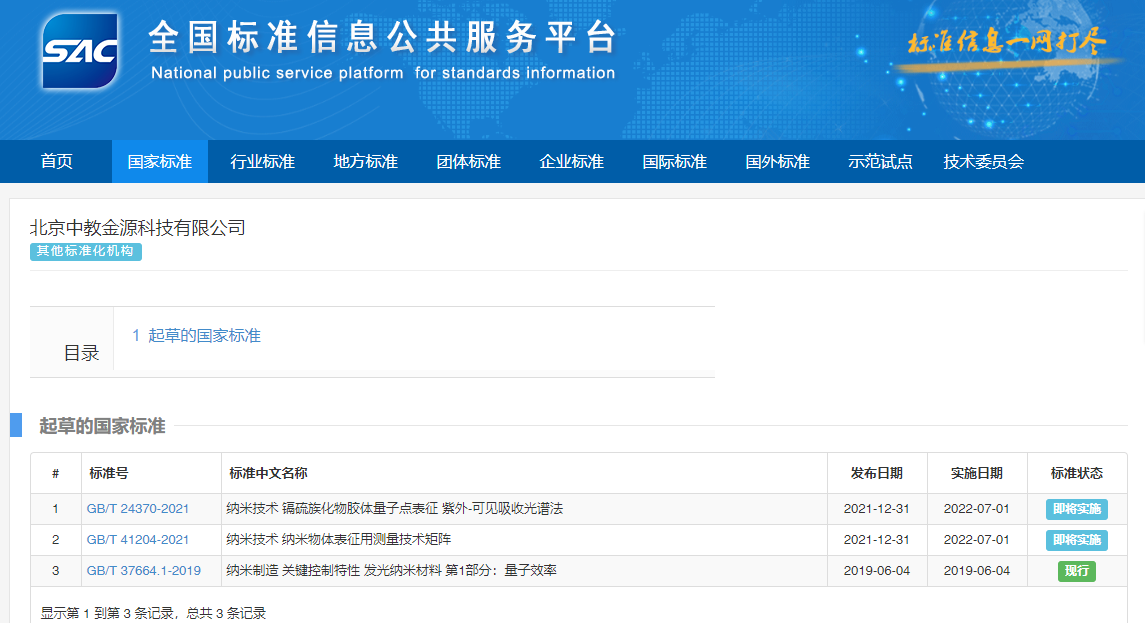Open standard GB/T 24370-2021 link
Image resolution: width=1145 pixels, height=623 pixels.
(137, 509)
